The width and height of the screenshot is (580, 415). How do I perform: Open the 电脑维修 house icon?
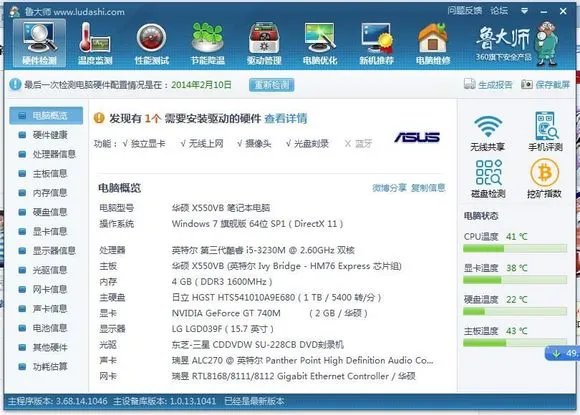(x=433, y=43)
